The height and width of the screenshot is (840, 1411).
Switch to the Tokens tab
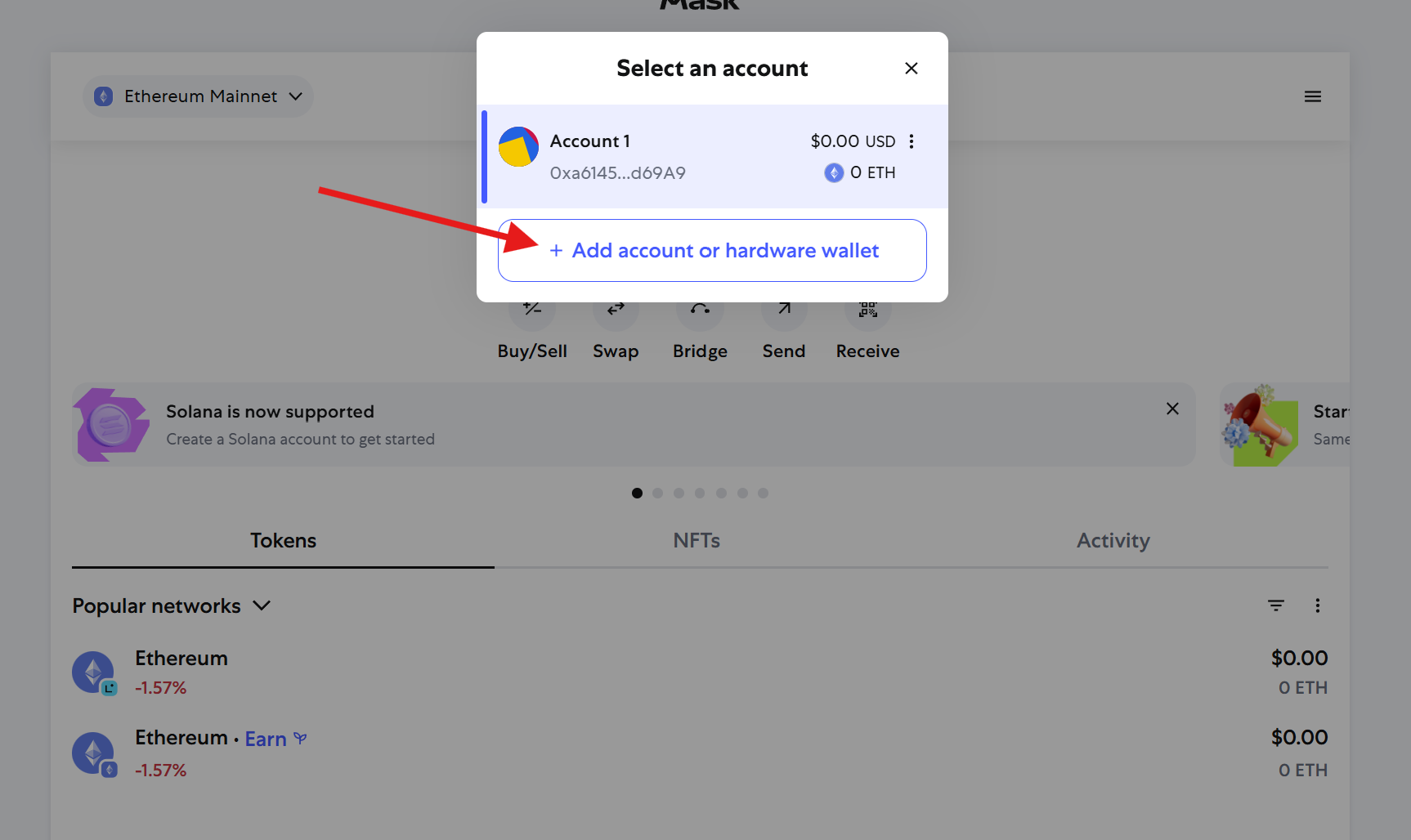pos(283,541)
